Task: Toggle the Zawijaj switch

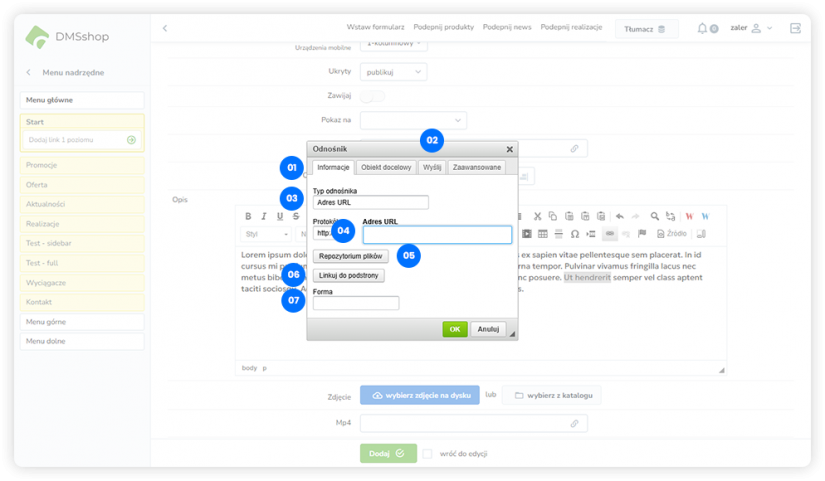Action: click(372, 96)
